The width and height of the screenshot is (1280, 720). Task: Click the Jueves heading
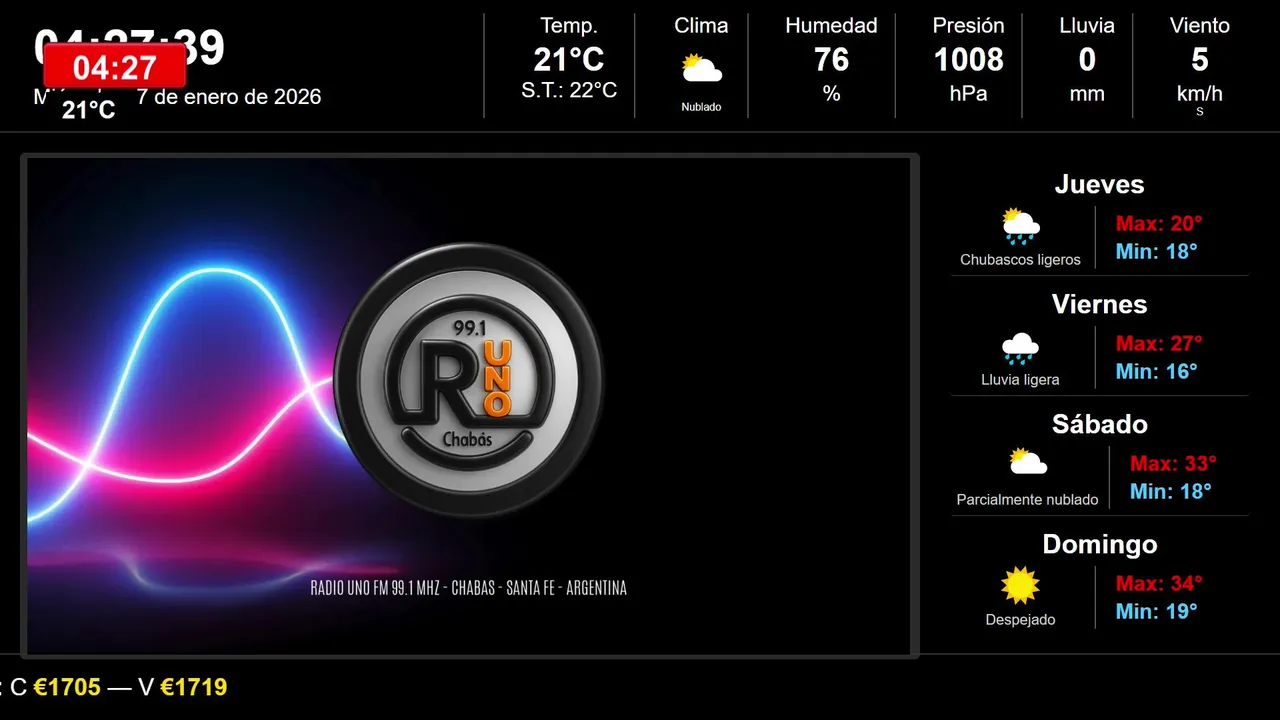point(1099,184)
